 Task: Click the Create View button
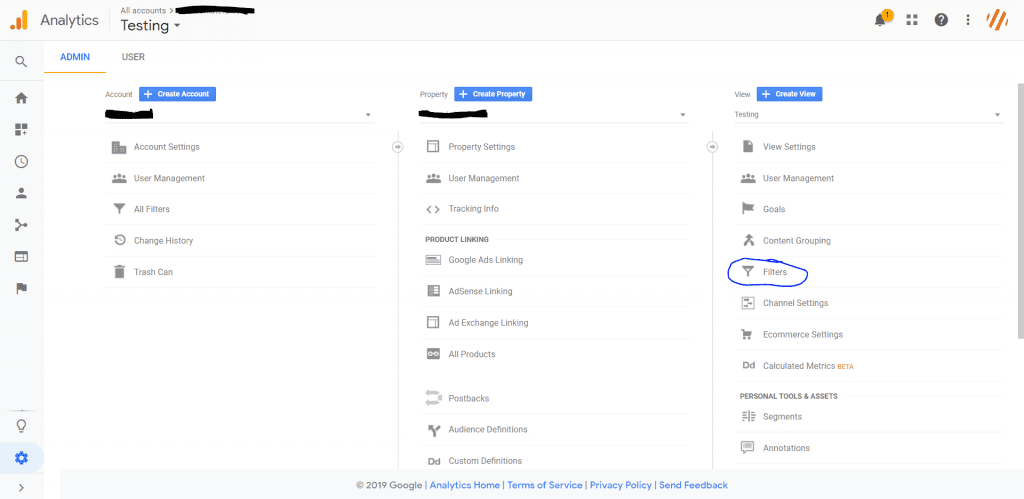pyautogui.click(x=789, y=94)
